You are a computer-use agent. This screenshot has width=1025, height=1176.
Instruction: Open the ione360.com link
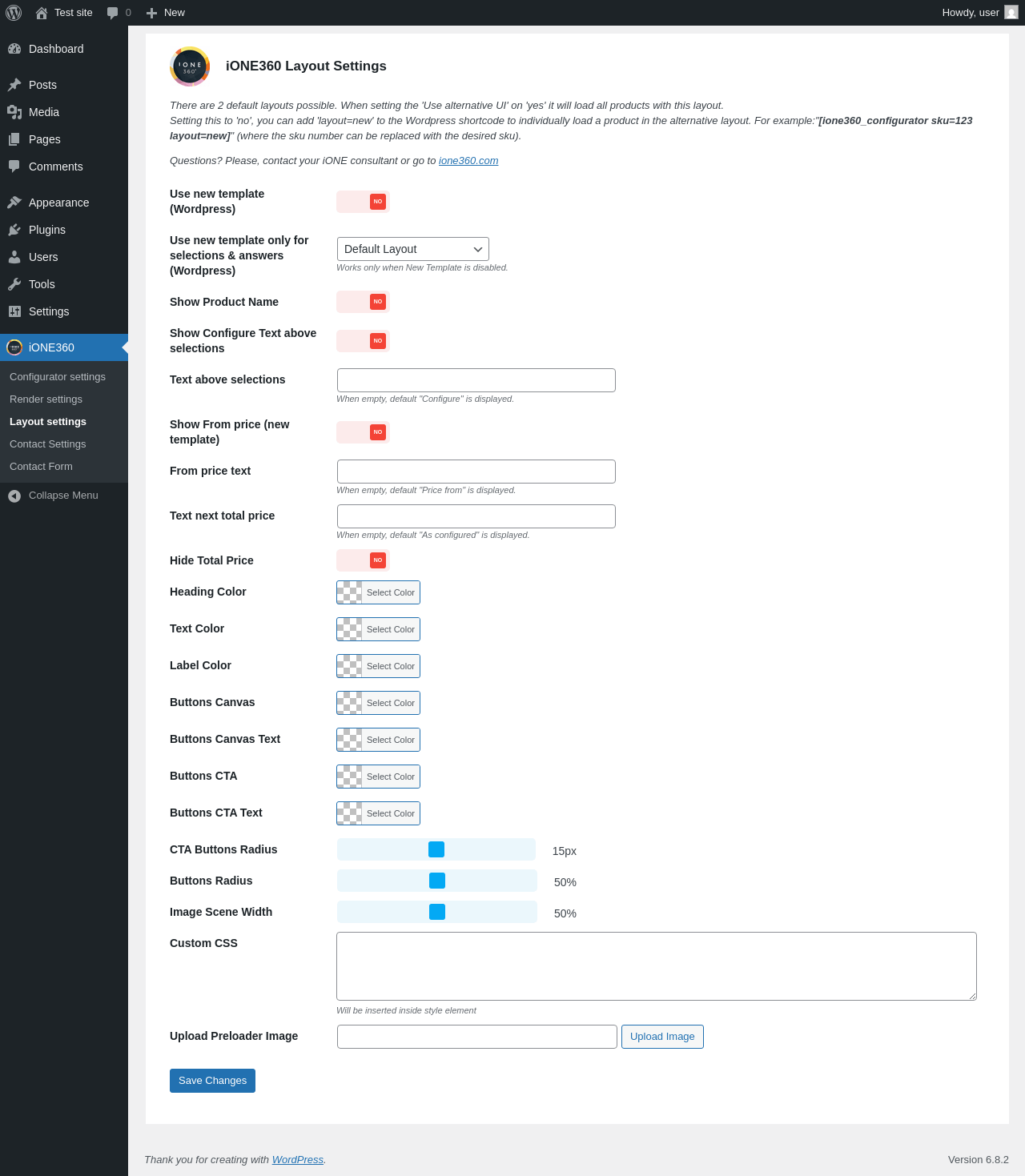click(x=468, y=161)
